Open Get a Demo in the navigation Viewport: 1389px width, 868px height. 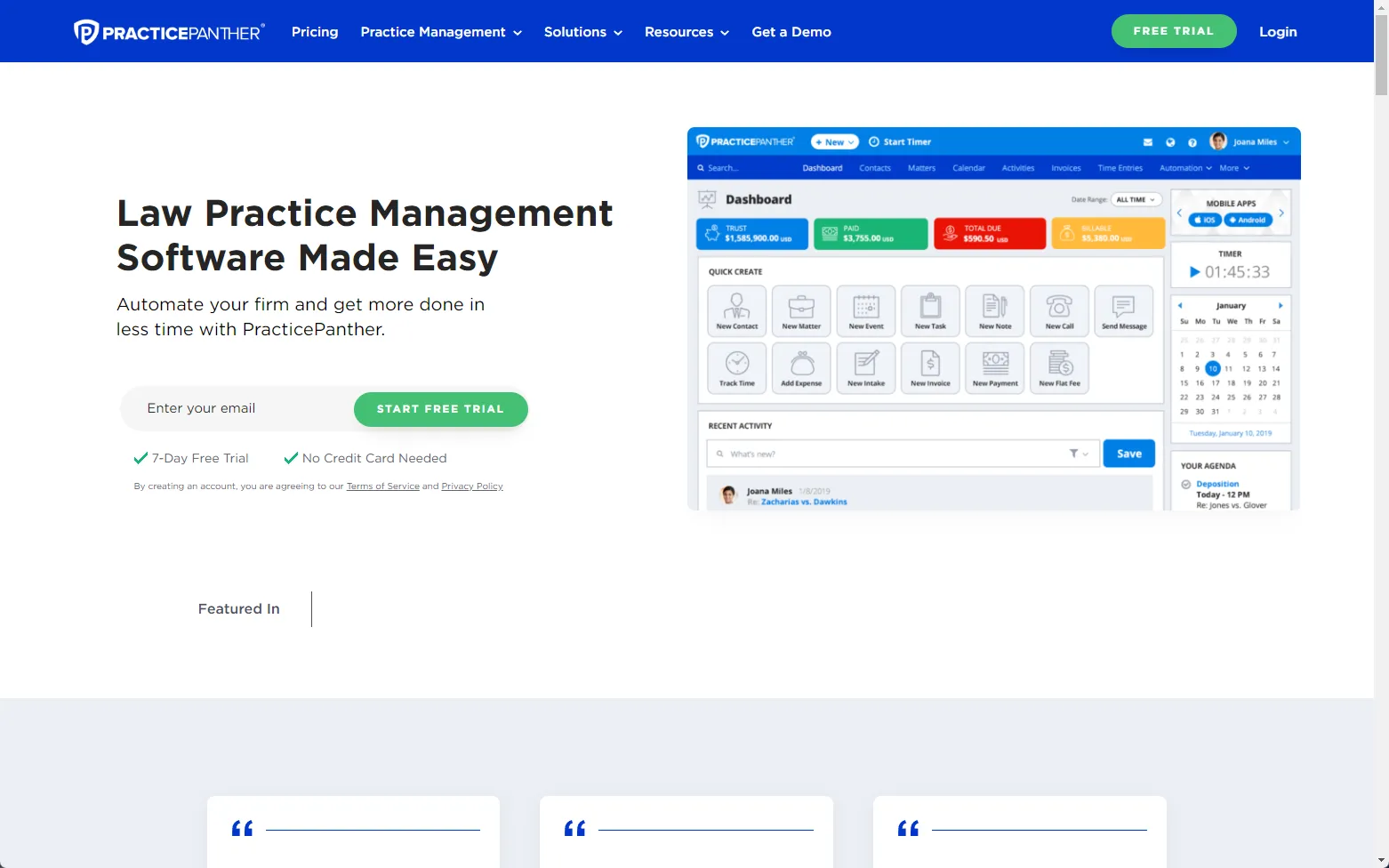click(791, 32)
